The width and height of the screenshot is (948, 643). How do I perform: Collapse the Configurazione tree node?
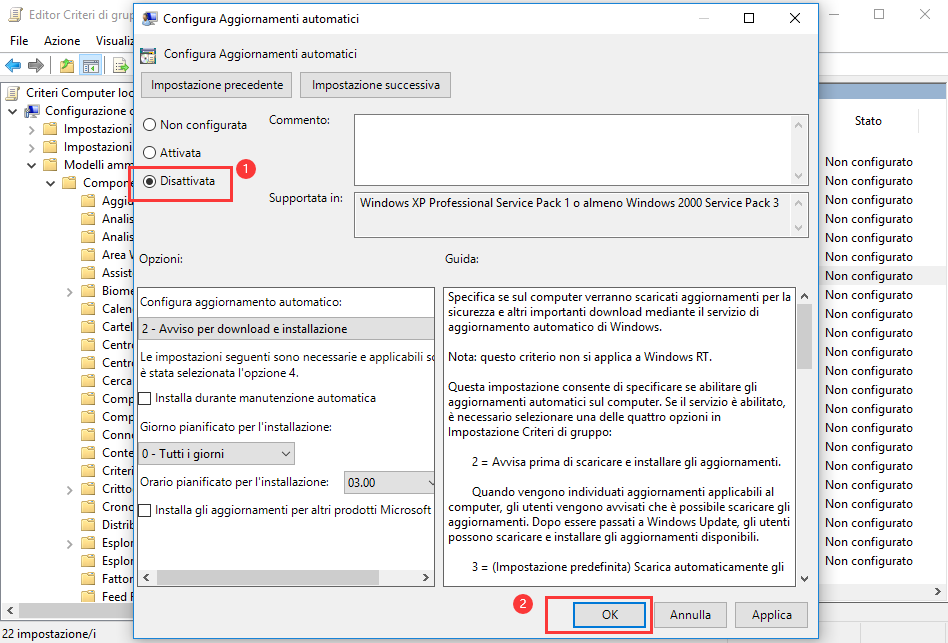point(13,111)
